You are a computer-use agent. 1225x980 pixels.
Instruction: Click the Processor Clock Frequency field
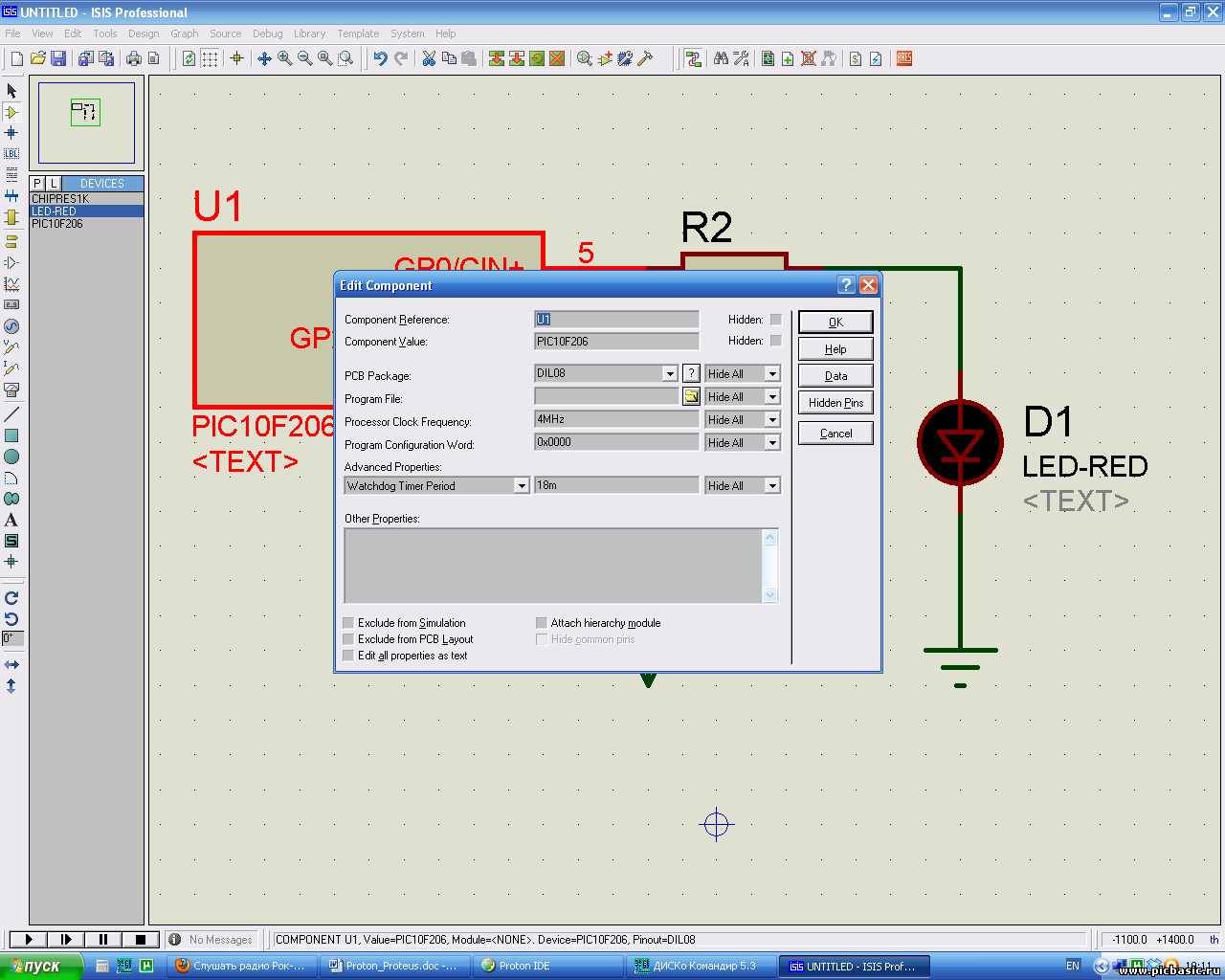tap(616, 419)
